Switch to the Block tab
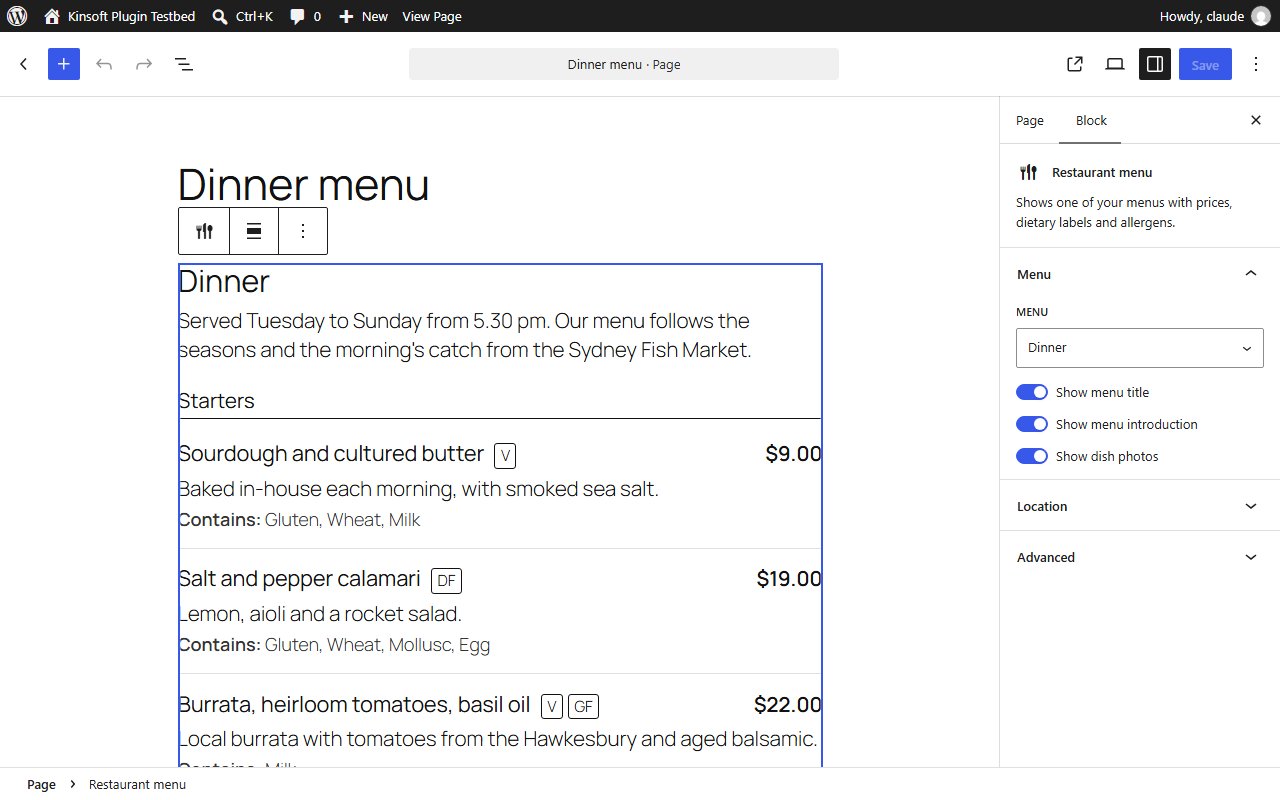 (1091, 120)
